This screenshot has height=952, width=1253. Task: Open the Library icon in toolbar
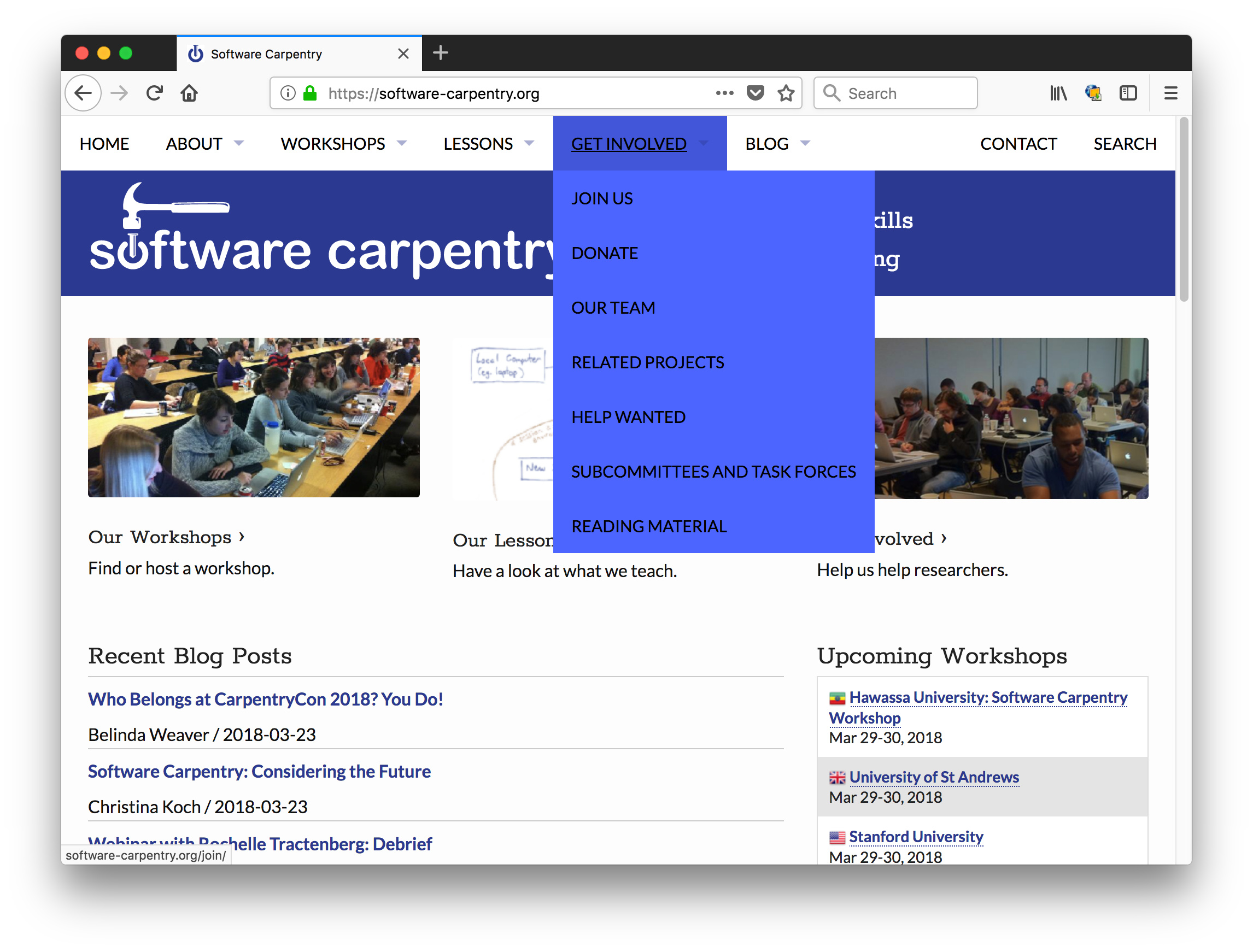pos(1057,93)
